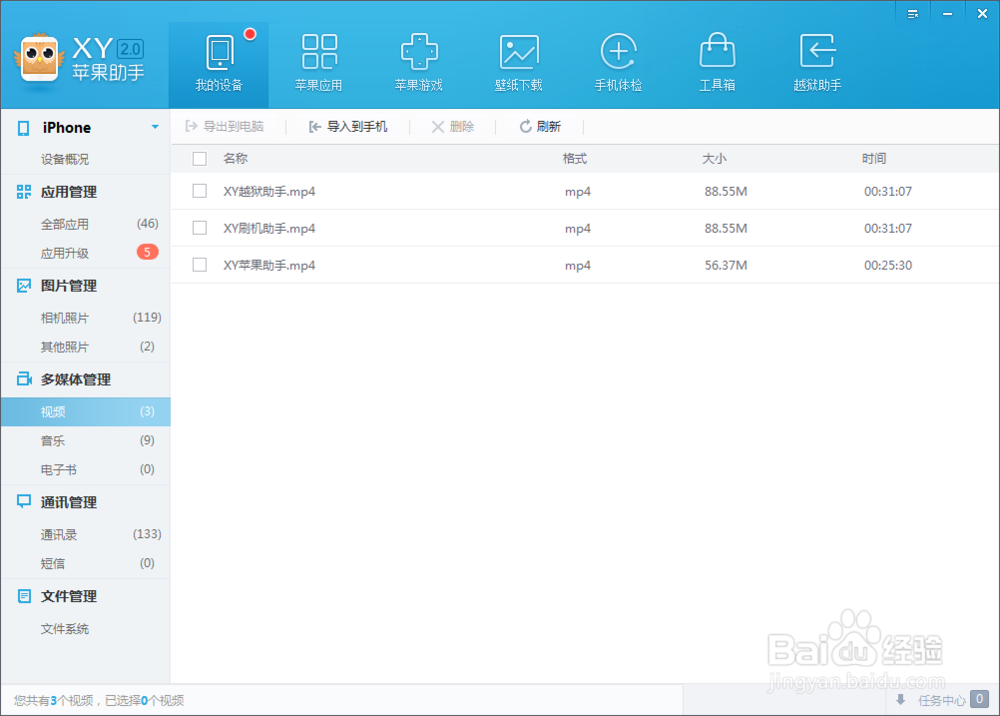This screenshot has width=1000, height=716.
Task: Open the 越狱助手 jailbreak icon
Action: coord(817,51)
